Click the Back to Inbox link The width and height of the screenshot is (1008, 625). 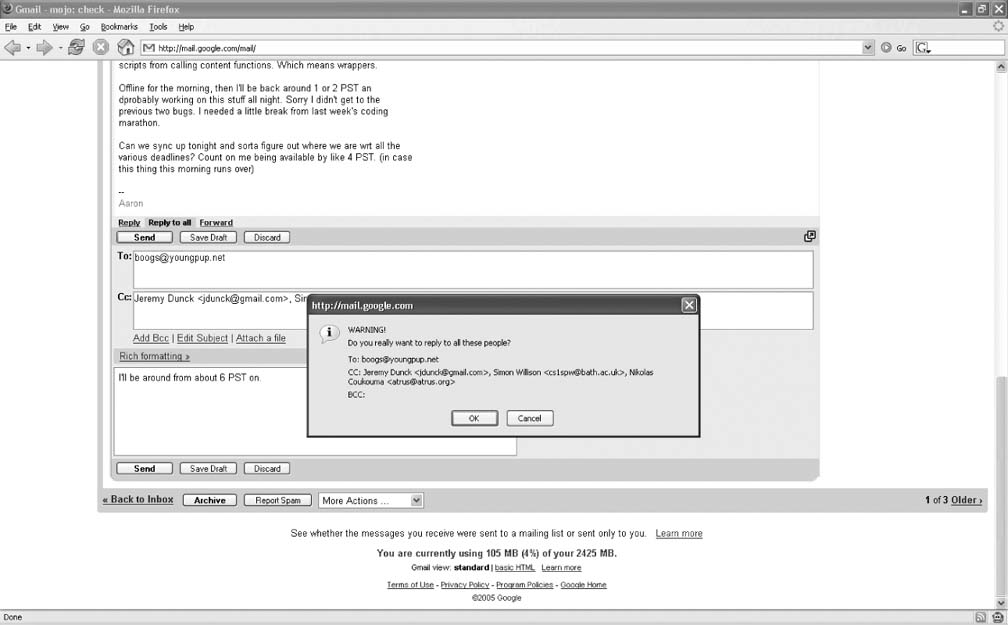tap(138, 500)
